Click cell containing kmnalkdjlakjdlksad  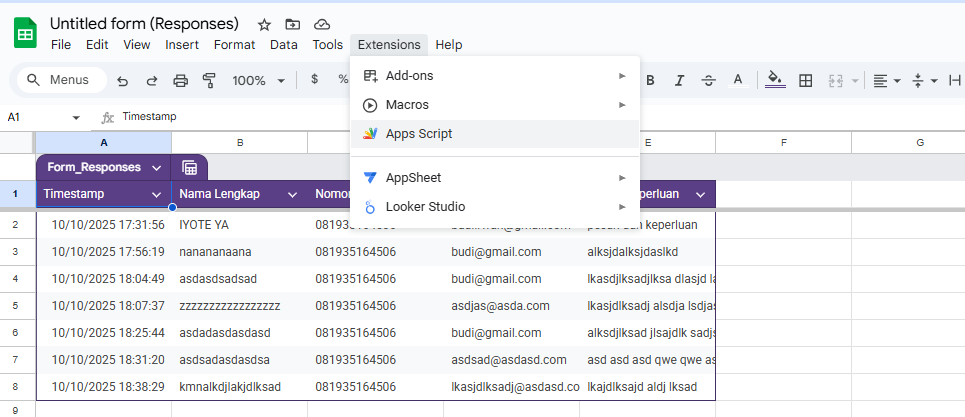[240, 387]
